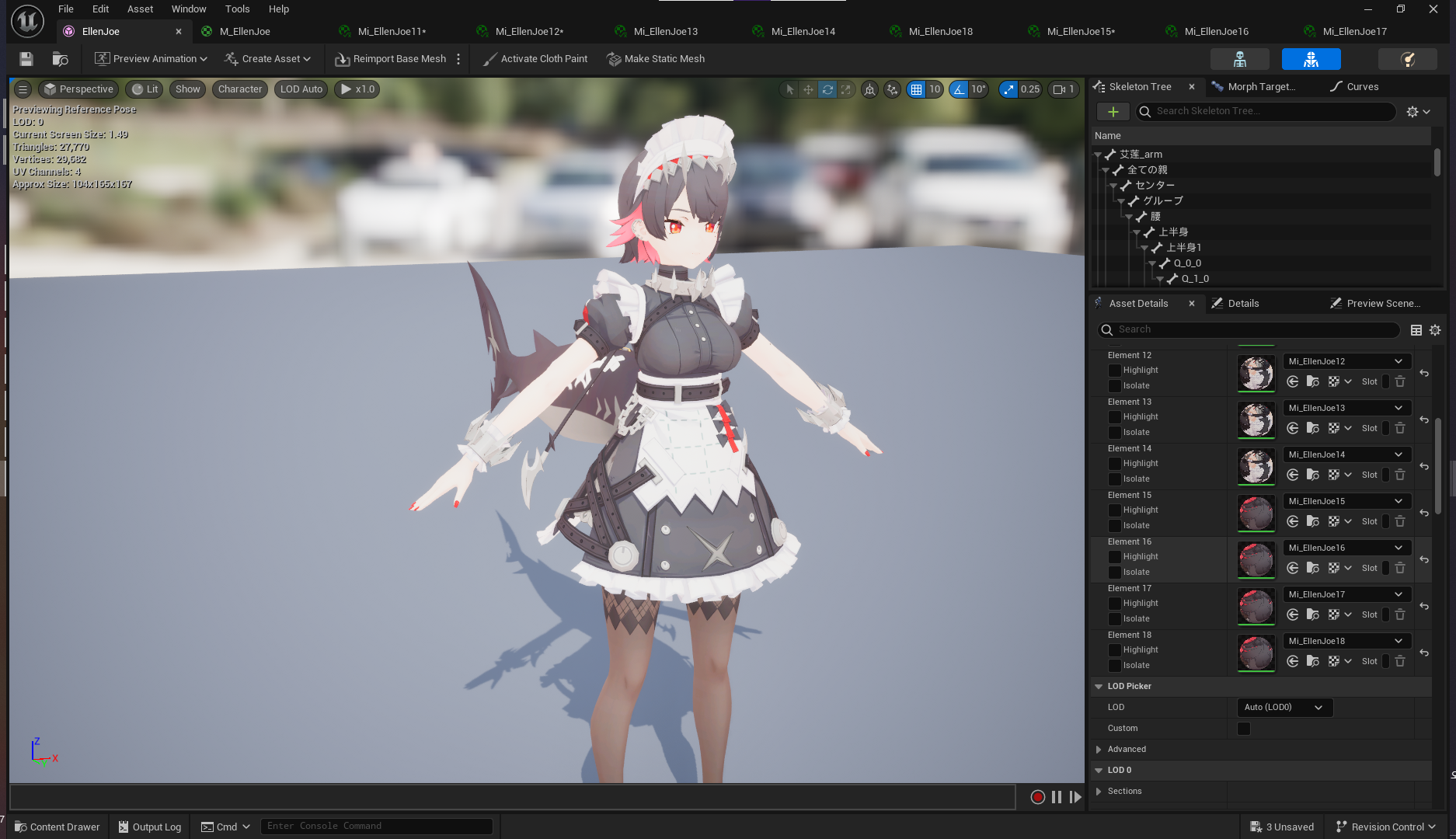Open the Tools menu
Viewport: 1456px width, 839px height.
click(x=237, y=9)
